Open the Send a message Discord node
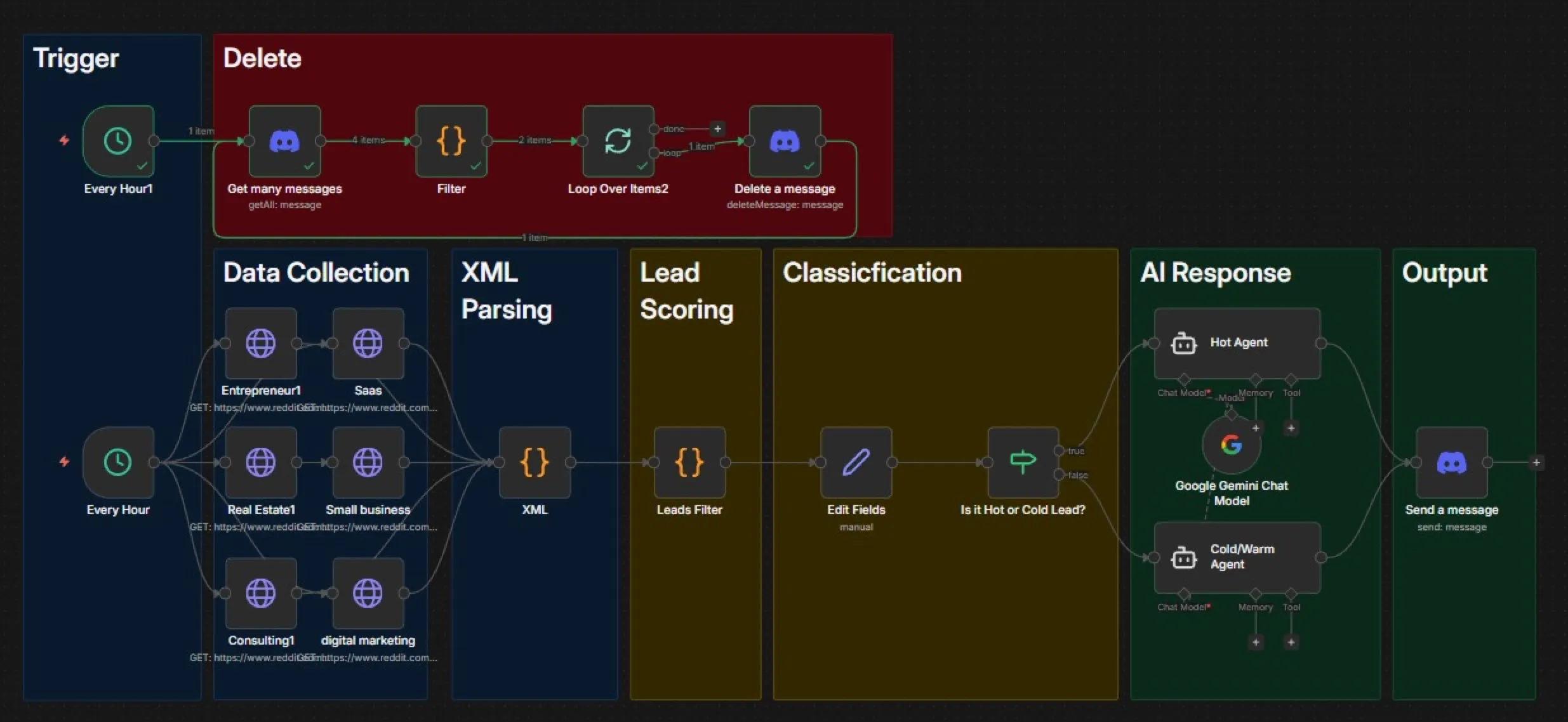The image size is (1568, 722). pyautogui.click(x=1452, y=462)
